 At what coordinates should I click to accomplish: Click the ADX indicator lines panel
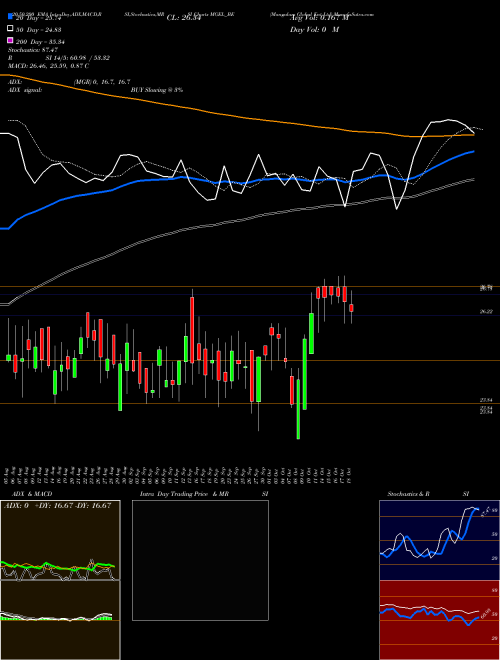coord(60,540)
